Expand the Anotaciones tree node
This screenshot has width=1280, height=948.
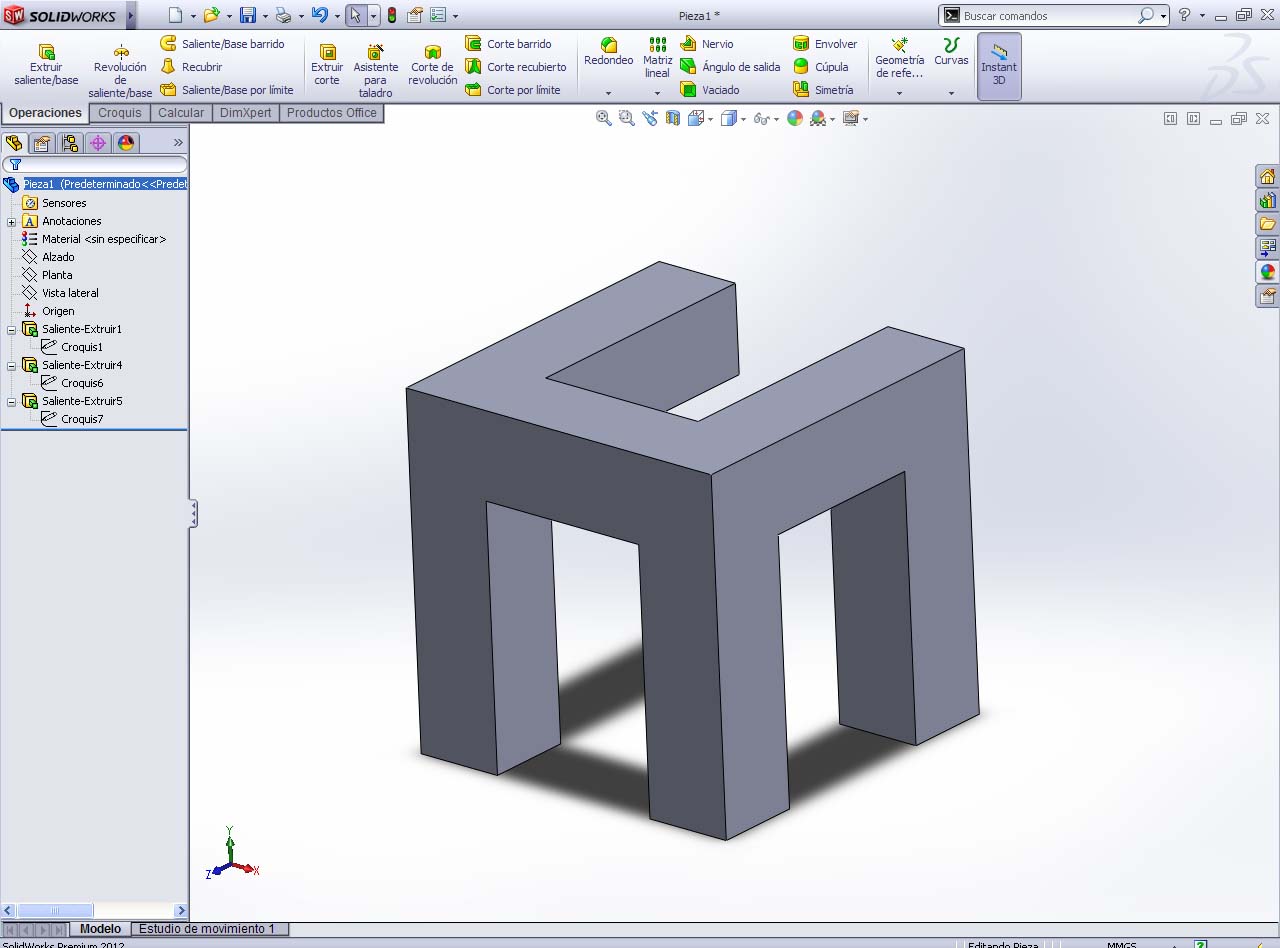tap(11, 222)
